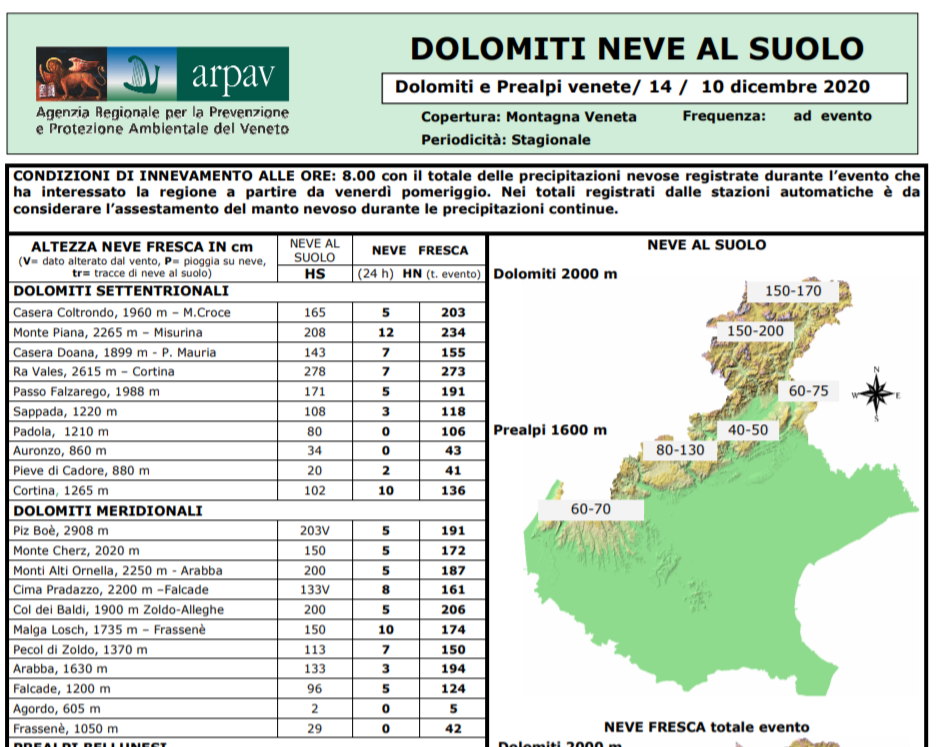The width and height of the screenshot is (946, 747).
Task: Click the Cima Pradazzo, 2200 m station name
Action: pos(110,590)
